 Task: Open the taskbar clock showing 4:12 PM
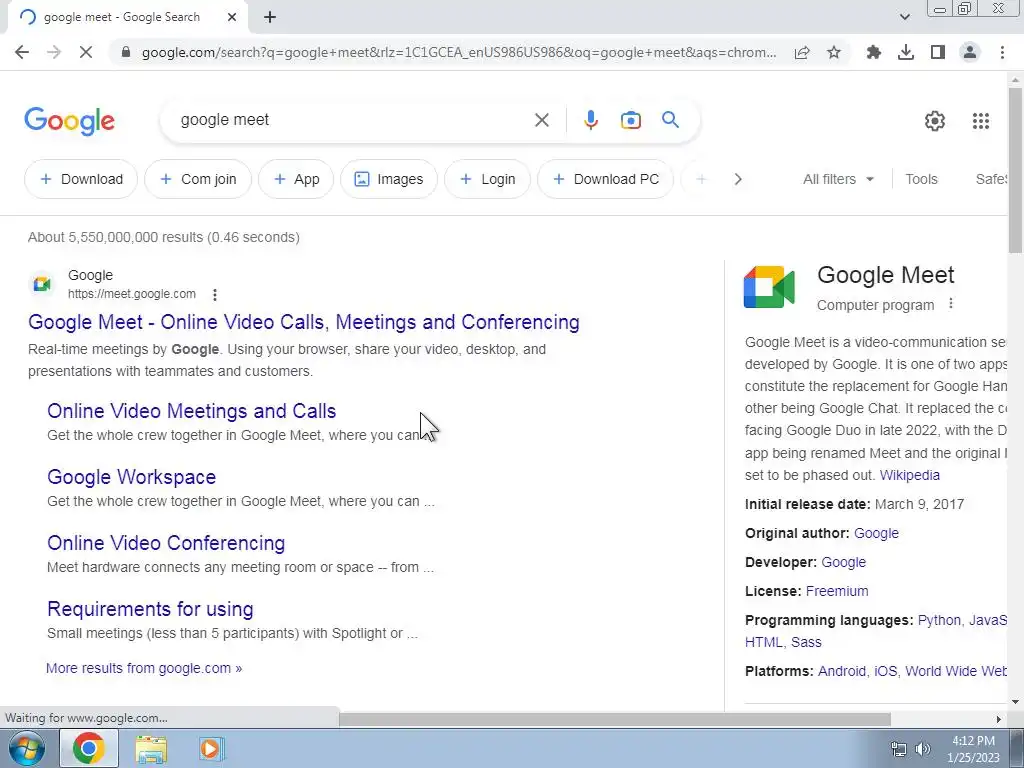[973, 749]
